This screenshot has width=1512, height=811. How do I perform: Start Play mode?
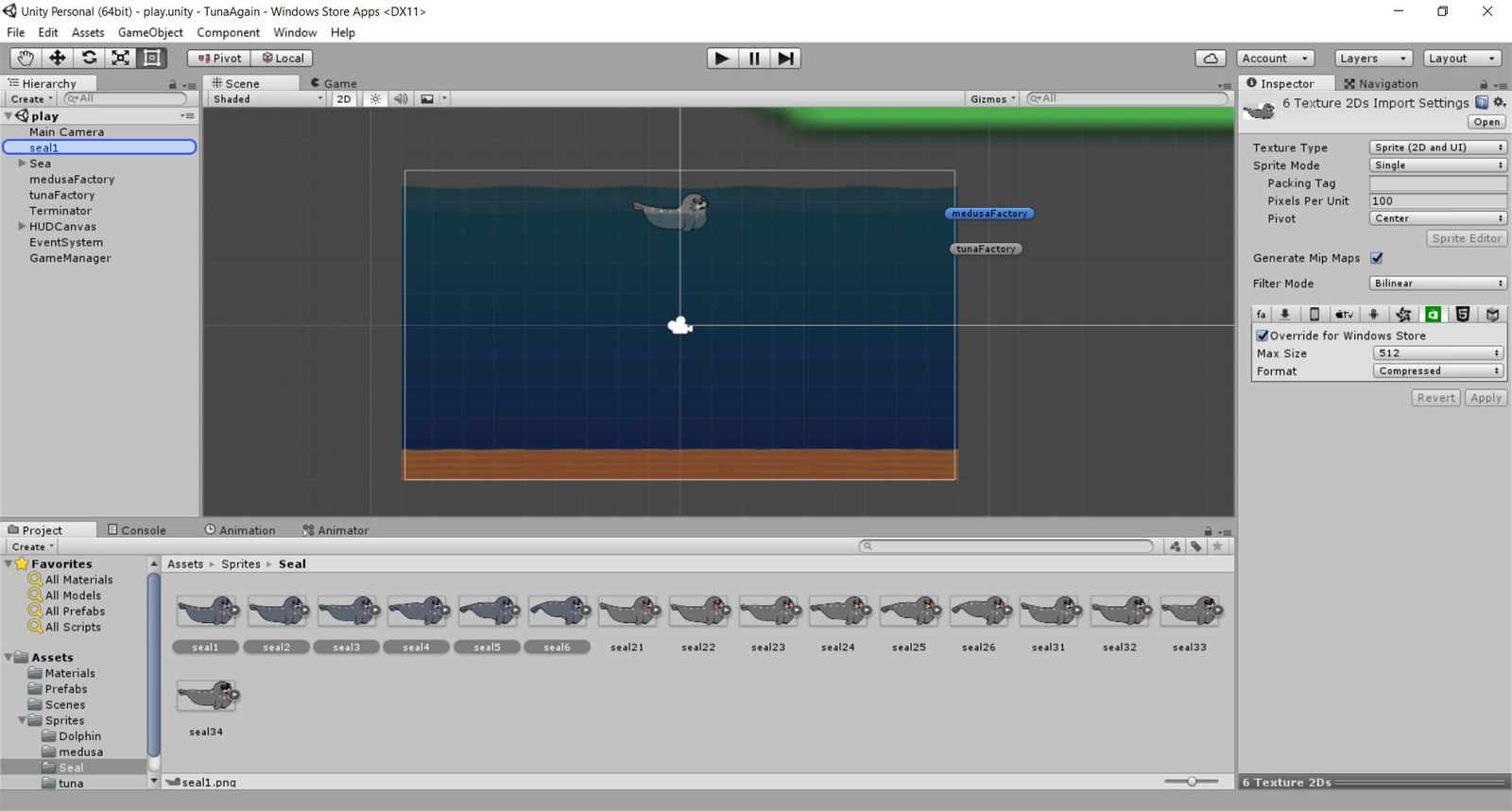(722, 59)
